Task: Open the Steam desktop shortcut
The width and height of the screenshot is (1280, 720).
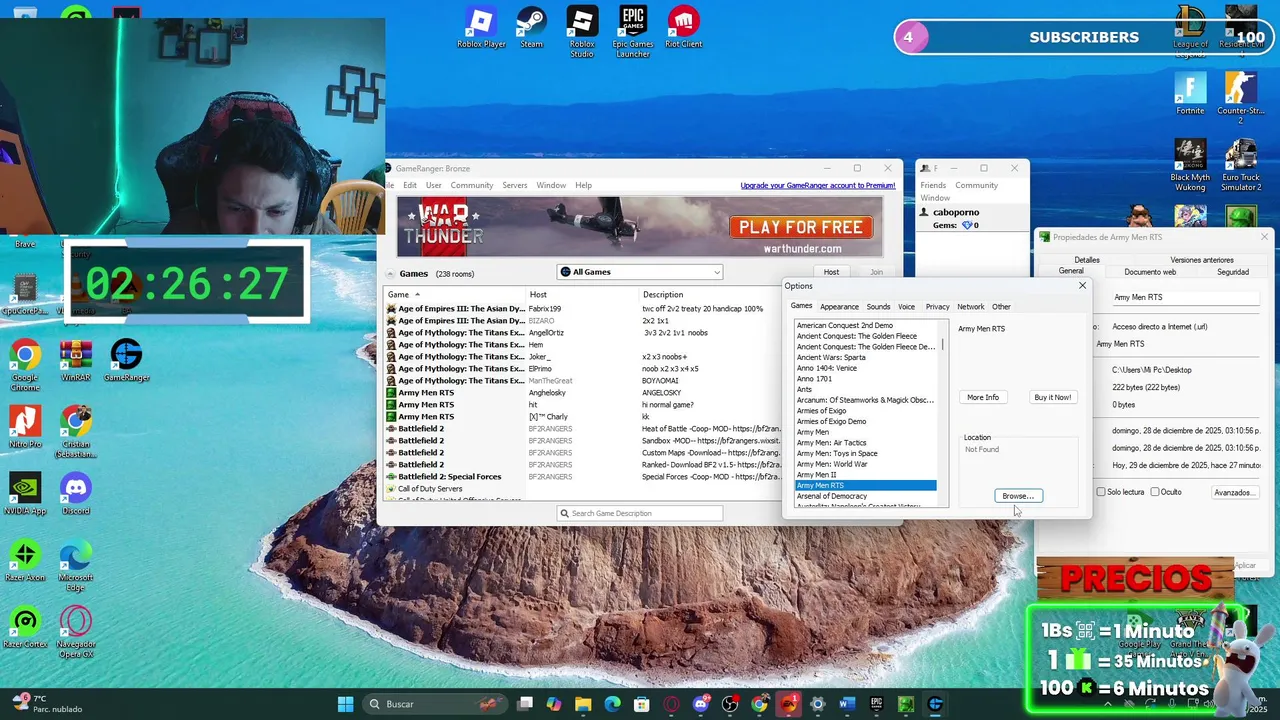Action: (x=531, y=27)
